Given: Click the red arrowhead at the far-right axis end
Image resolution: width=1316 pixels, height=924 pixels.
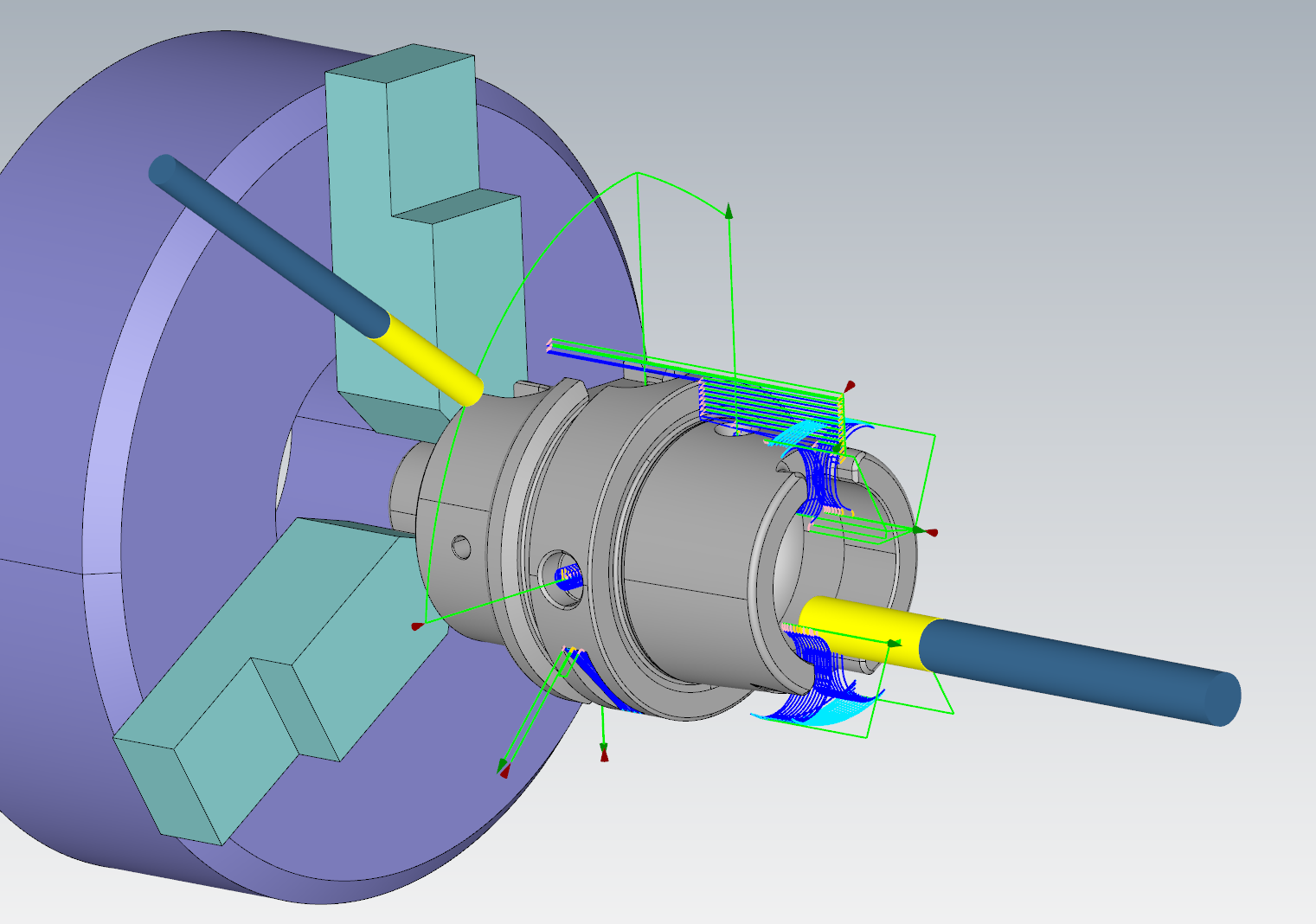Looking at the screenshot, I should tap(931, 532).
